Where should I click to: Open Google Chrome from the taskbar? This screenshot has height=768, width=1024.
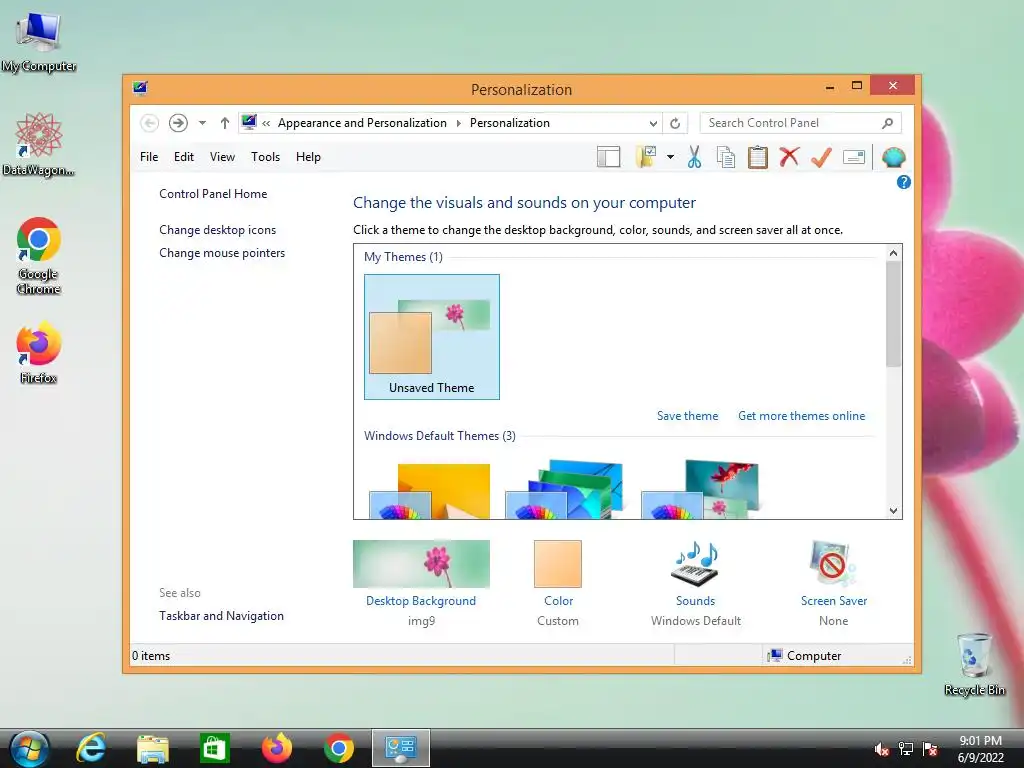tap(339, 748)
